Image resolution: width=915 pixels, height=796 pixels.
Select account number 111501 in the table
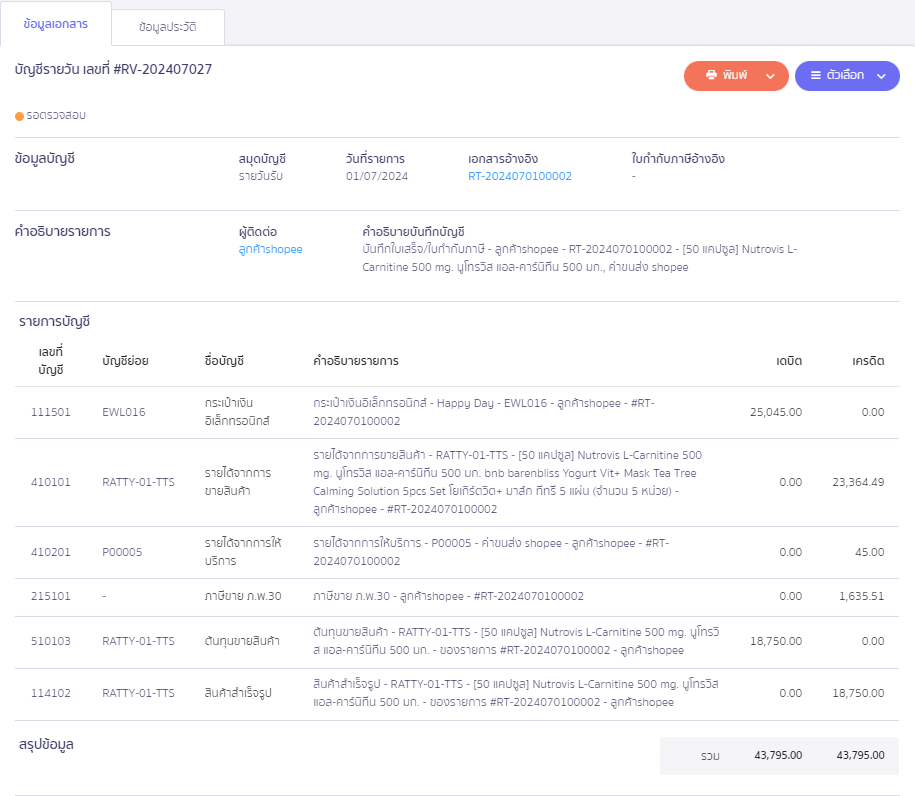[51, 411]
